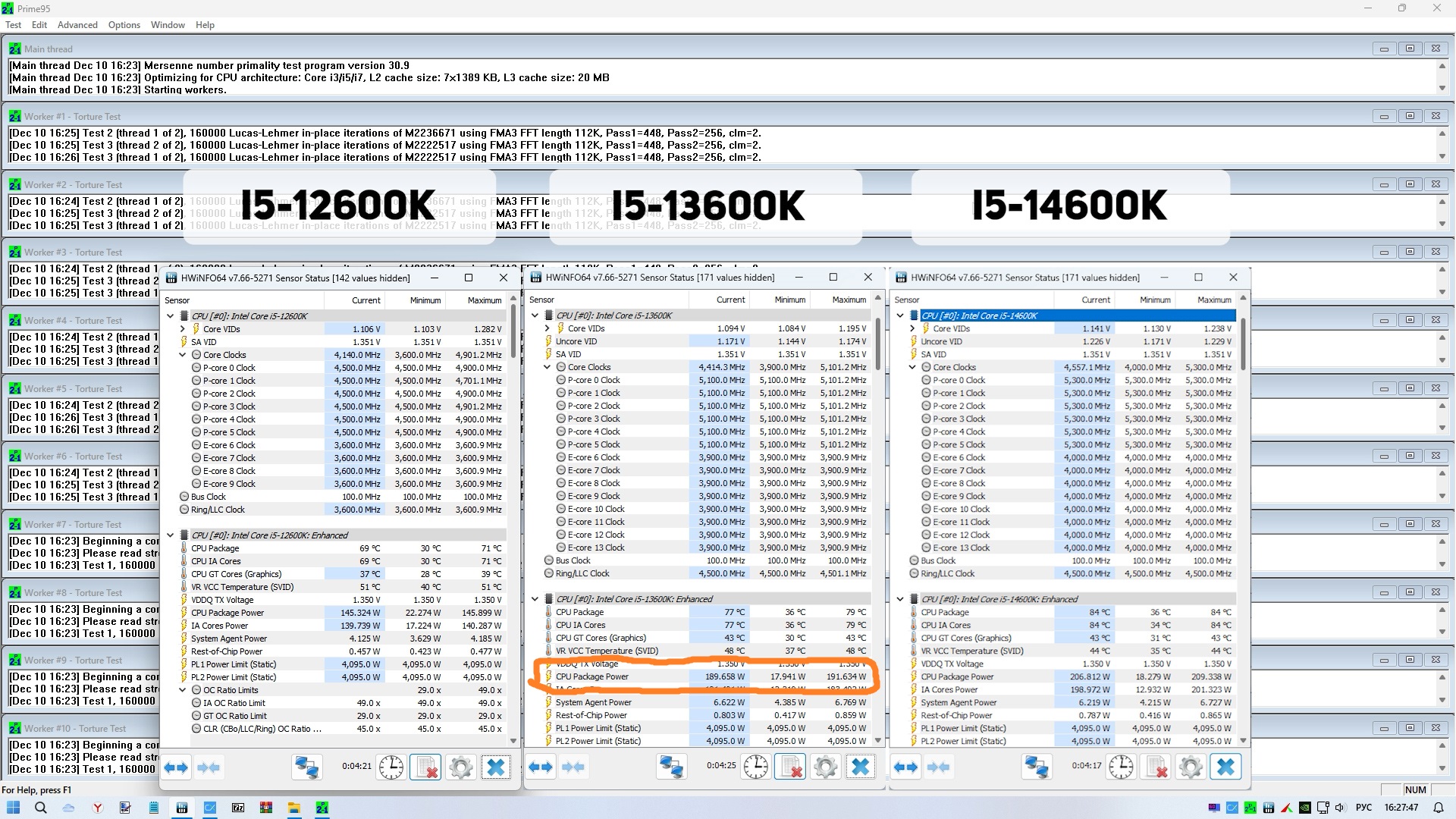
Task: Click logging sheet icon in i5-14600K HWiNFO window
Action: point(1156,767)
